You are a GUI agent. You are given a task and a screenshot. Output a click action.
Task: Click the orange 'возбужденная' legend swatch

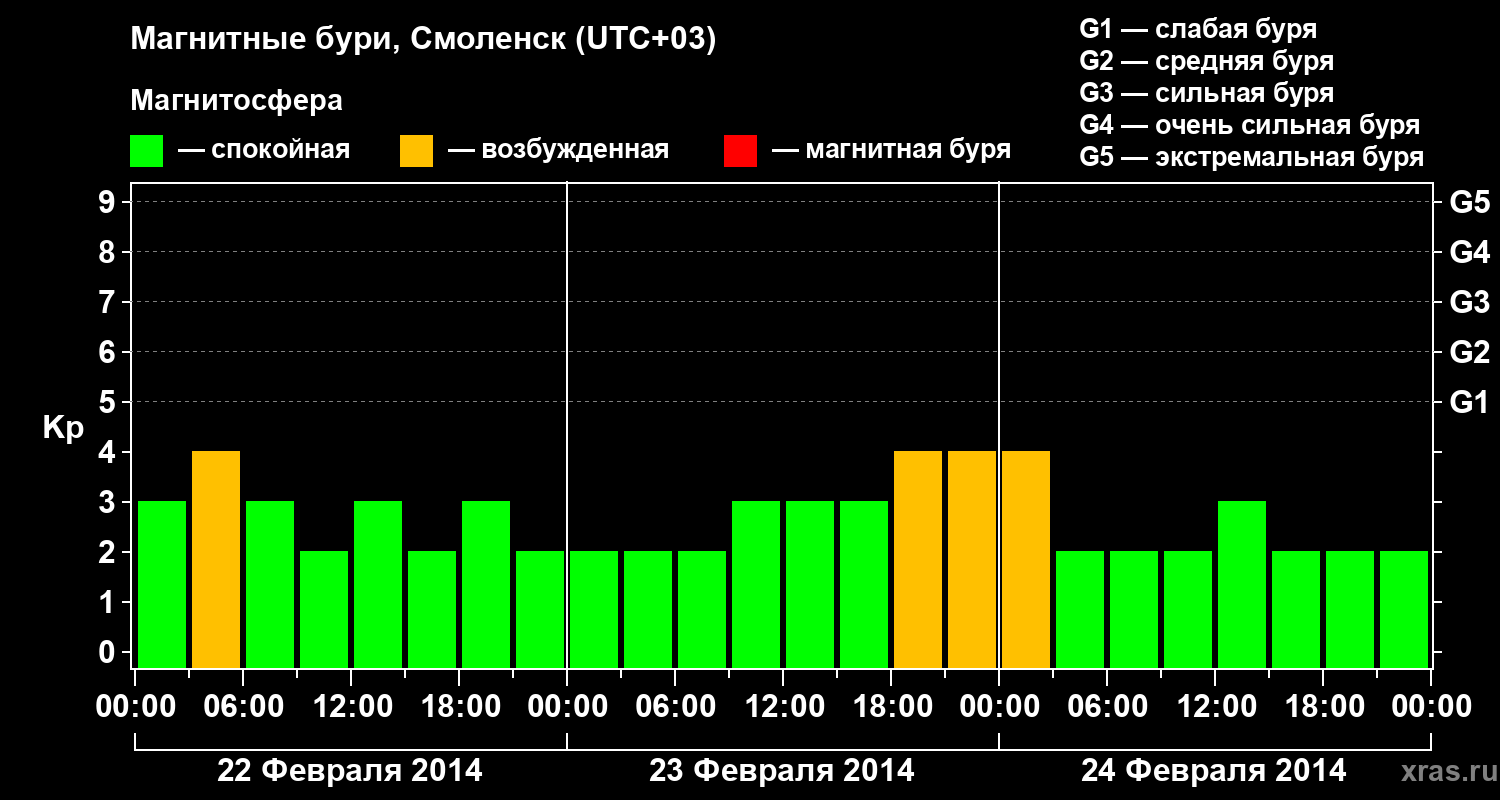(416, 151)
